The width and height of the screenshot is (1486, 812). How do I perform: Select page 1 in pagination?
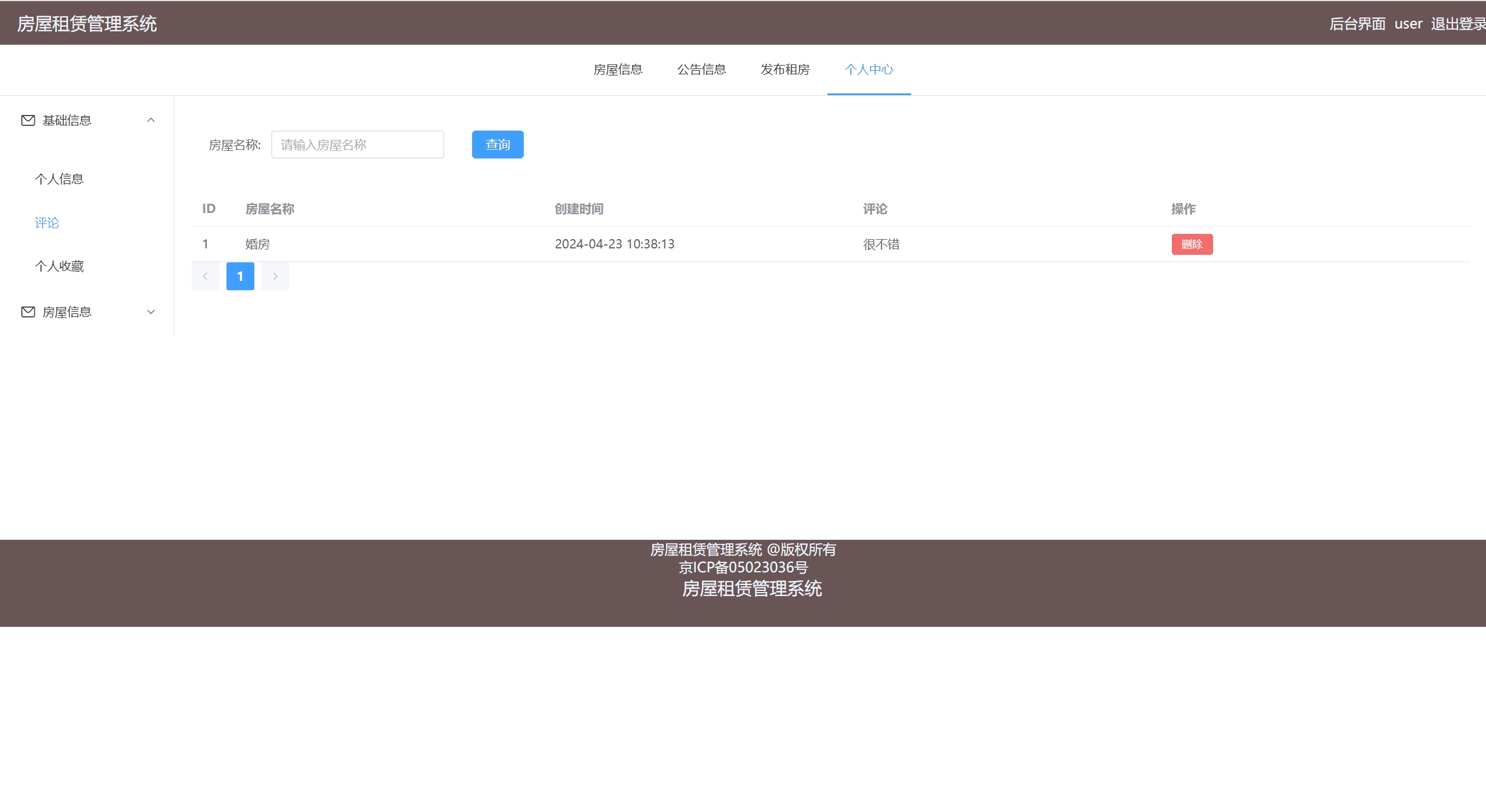click(240, 276)
